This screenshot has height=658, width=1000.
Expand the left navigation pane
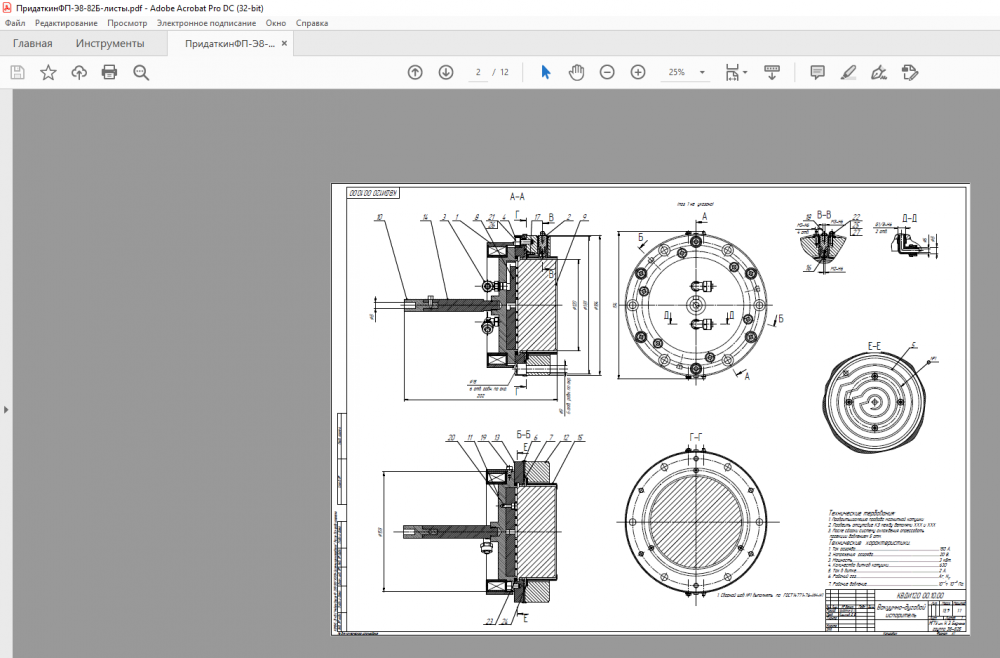tap(5, 409)
